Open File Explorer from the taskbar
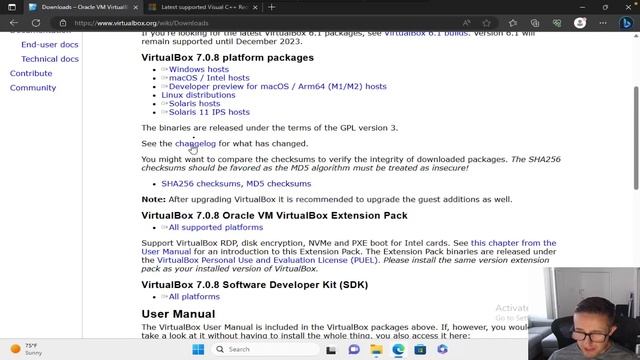The image size is (640, 360). point(376,349)
